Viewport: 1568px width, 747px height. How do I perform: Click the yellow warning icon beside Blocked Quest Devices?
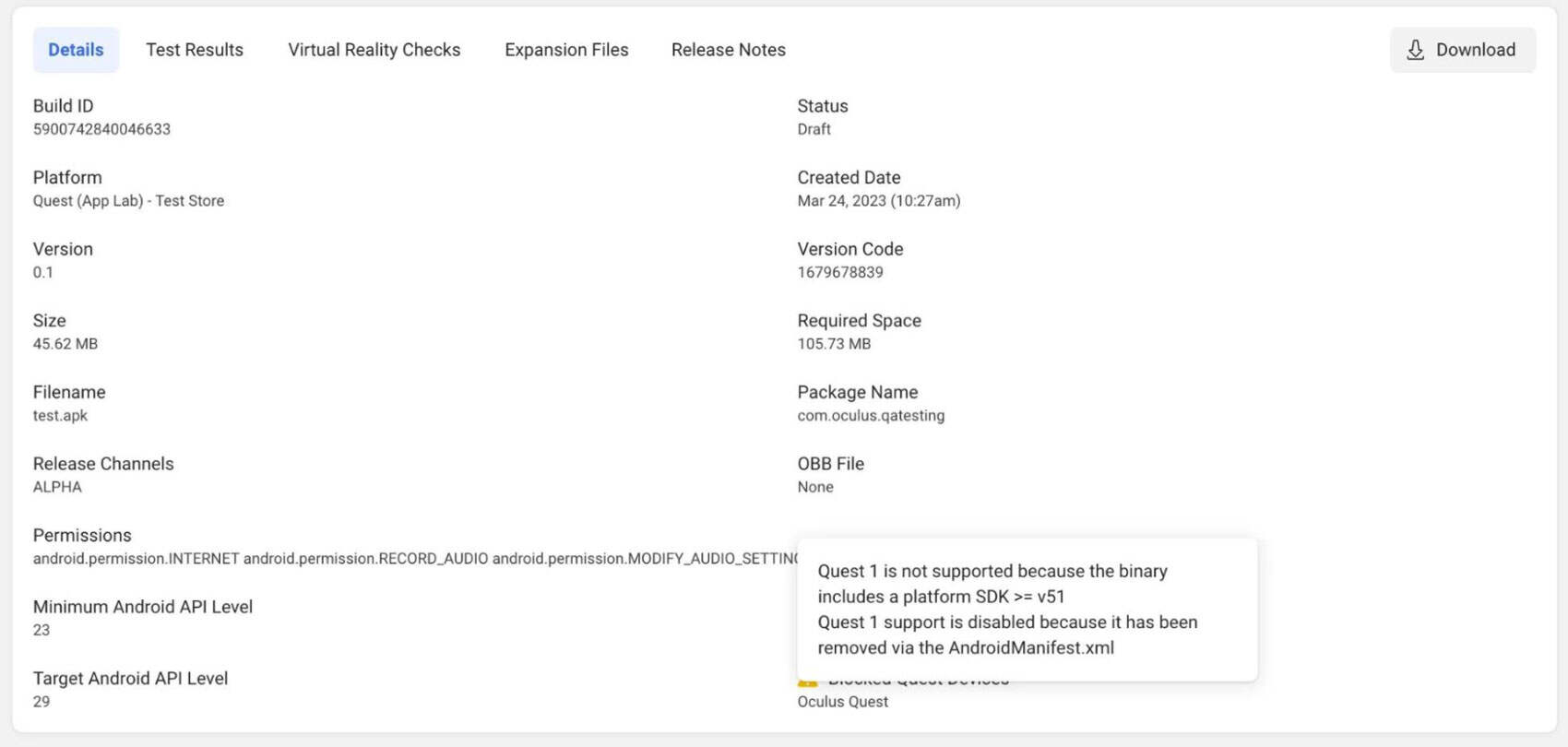808,683
